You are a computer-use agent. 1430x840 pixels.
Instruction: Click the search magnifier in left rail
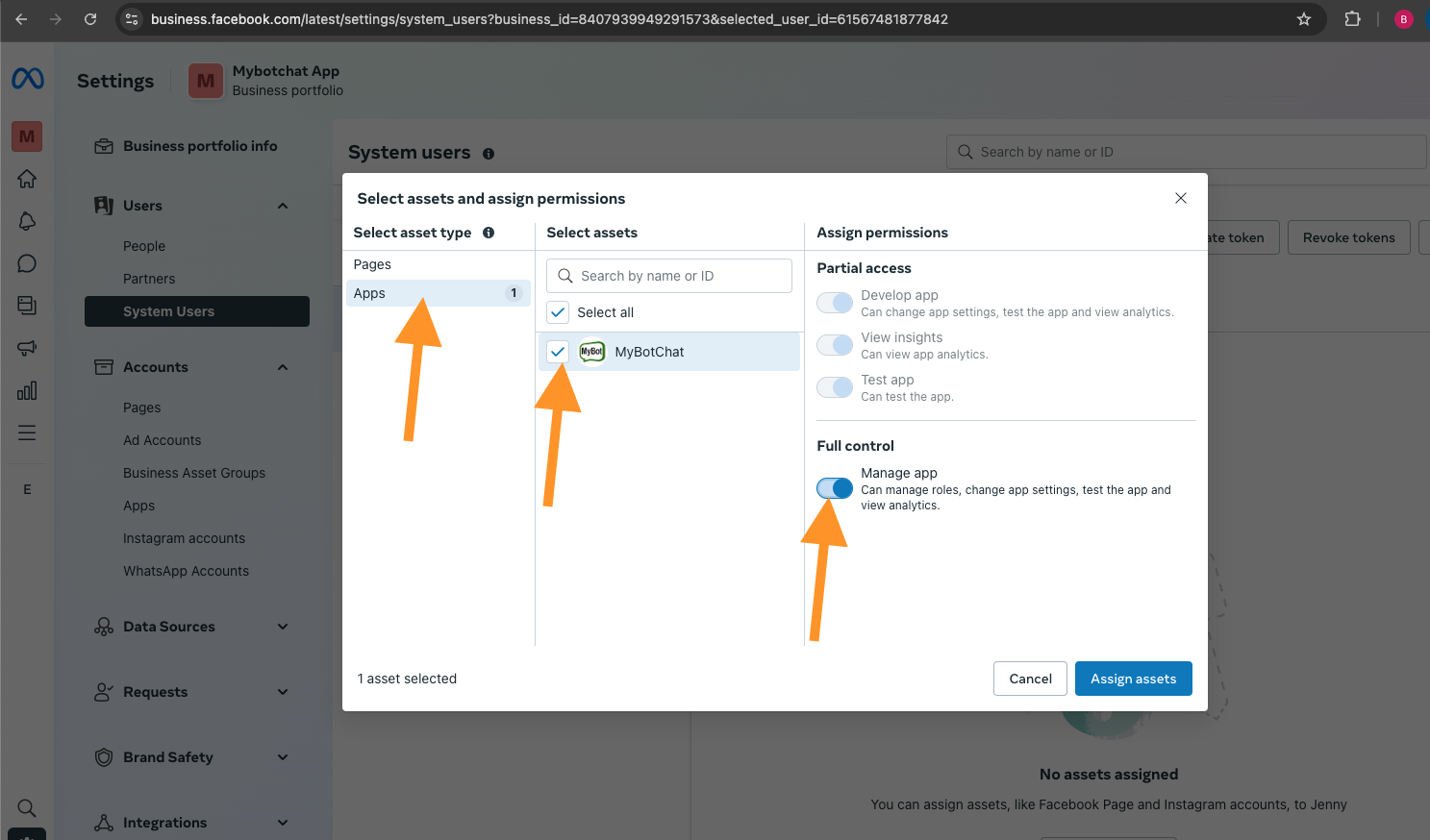[27, 807]
